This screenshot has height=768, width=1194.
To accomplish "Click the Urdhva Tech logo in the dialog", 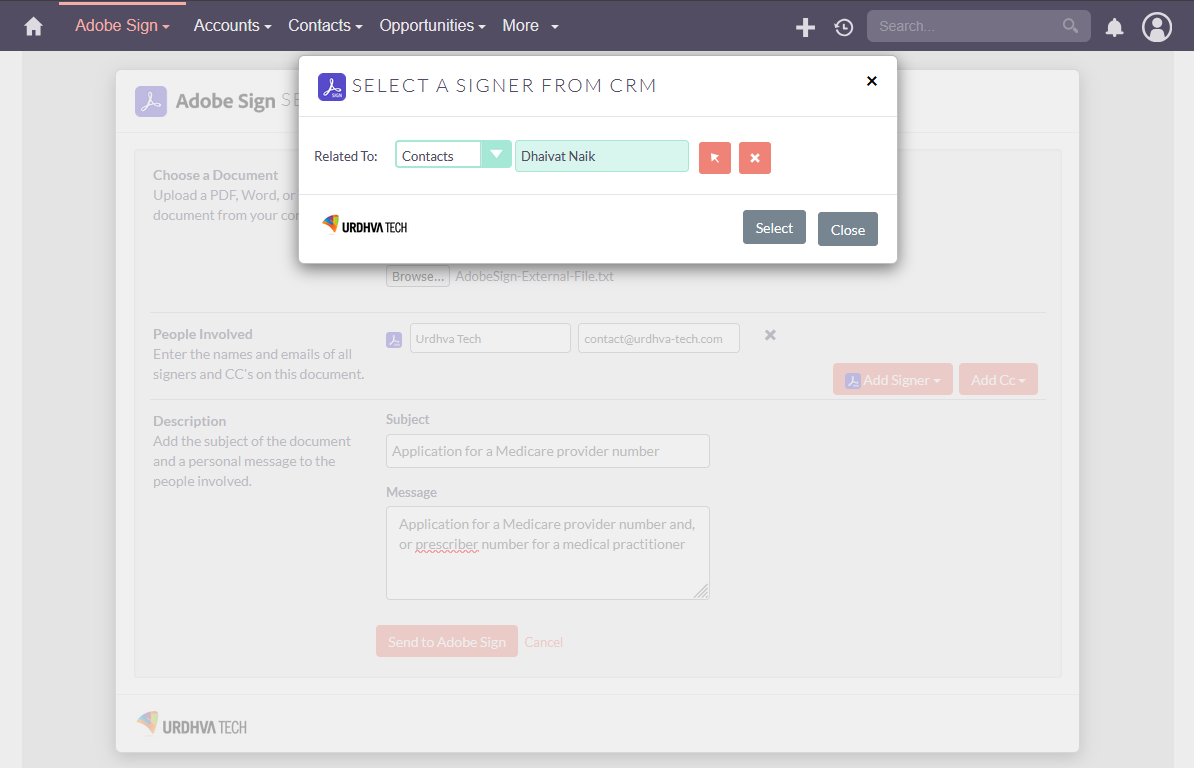I will pyautogui.click(x=363, y=227).
